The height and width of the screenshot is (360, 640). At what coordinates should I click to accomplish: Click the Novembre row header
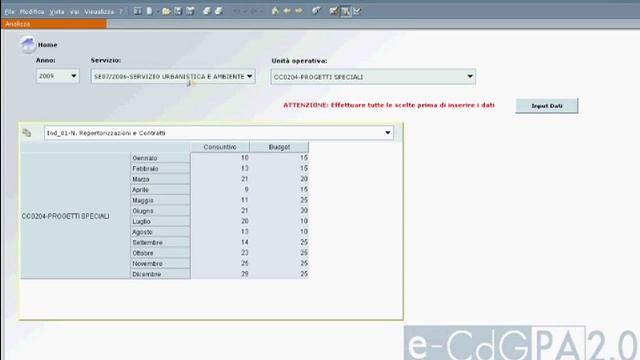[x=160, y=264]
